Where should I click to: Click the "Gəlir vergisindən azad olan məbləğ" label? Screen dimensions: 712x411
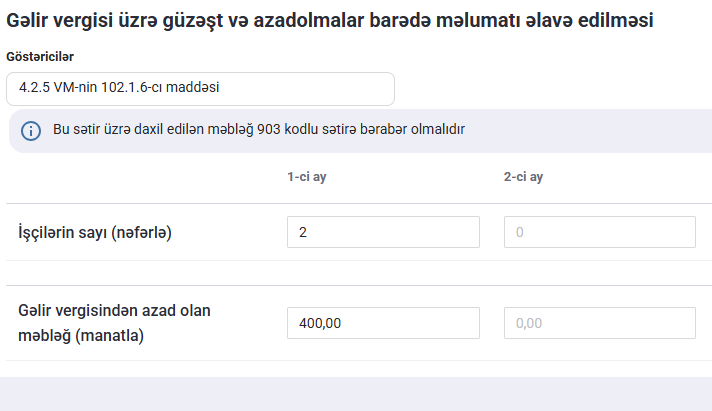[x=114, y=311]
